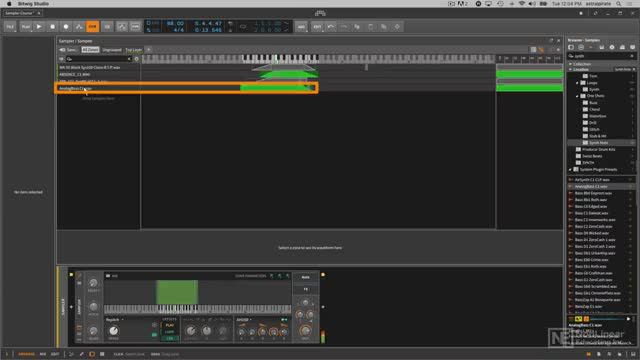Image resolution: width=640 pixels, height=360 pixels.
Task: Select Bass Bb0 Exprezd.wav in the file list
Action: click(593, 193)
